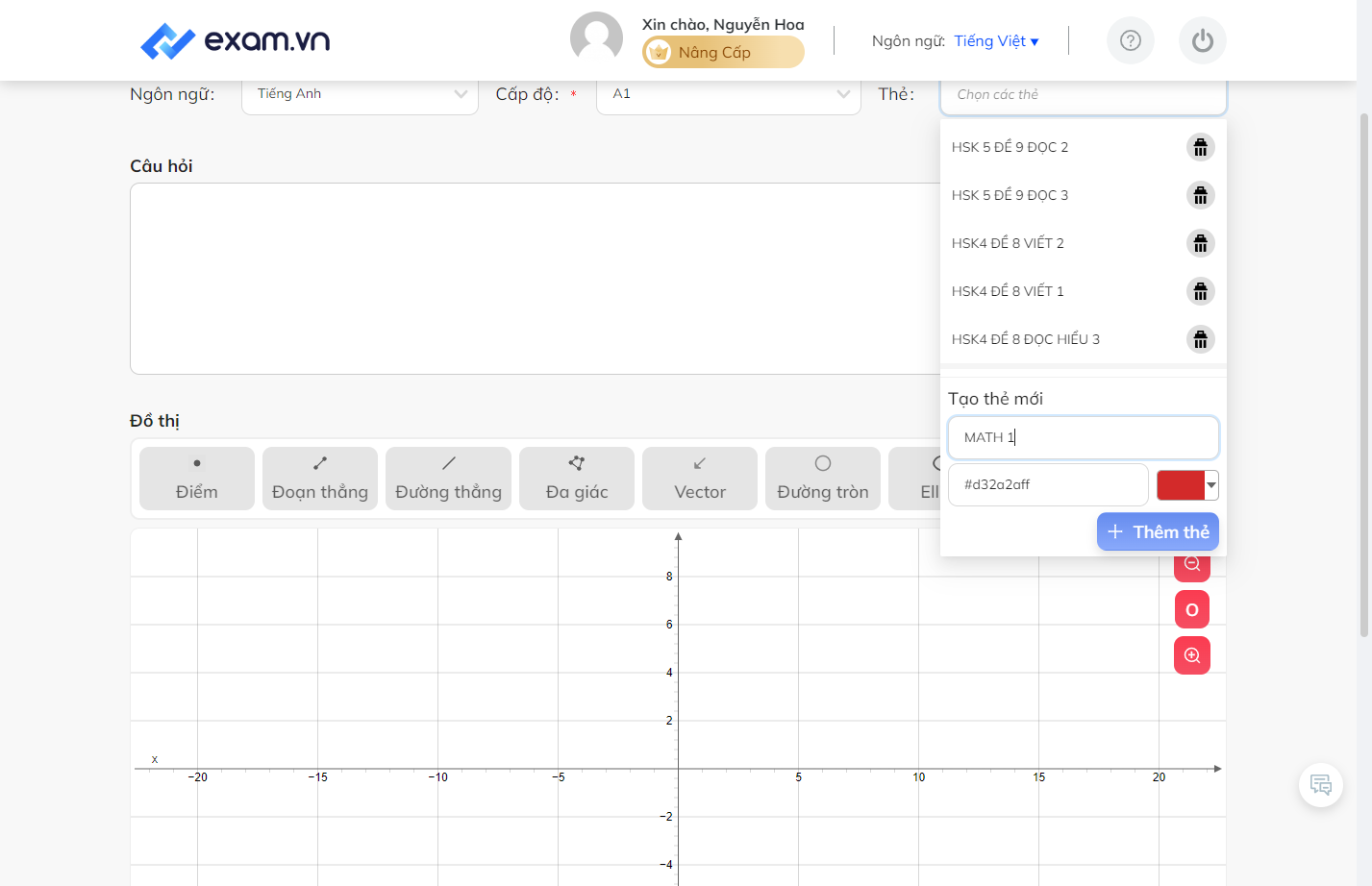Click the page vertical scrollbar
This screenshot has height=886, width=1372.
[1363, 375]
